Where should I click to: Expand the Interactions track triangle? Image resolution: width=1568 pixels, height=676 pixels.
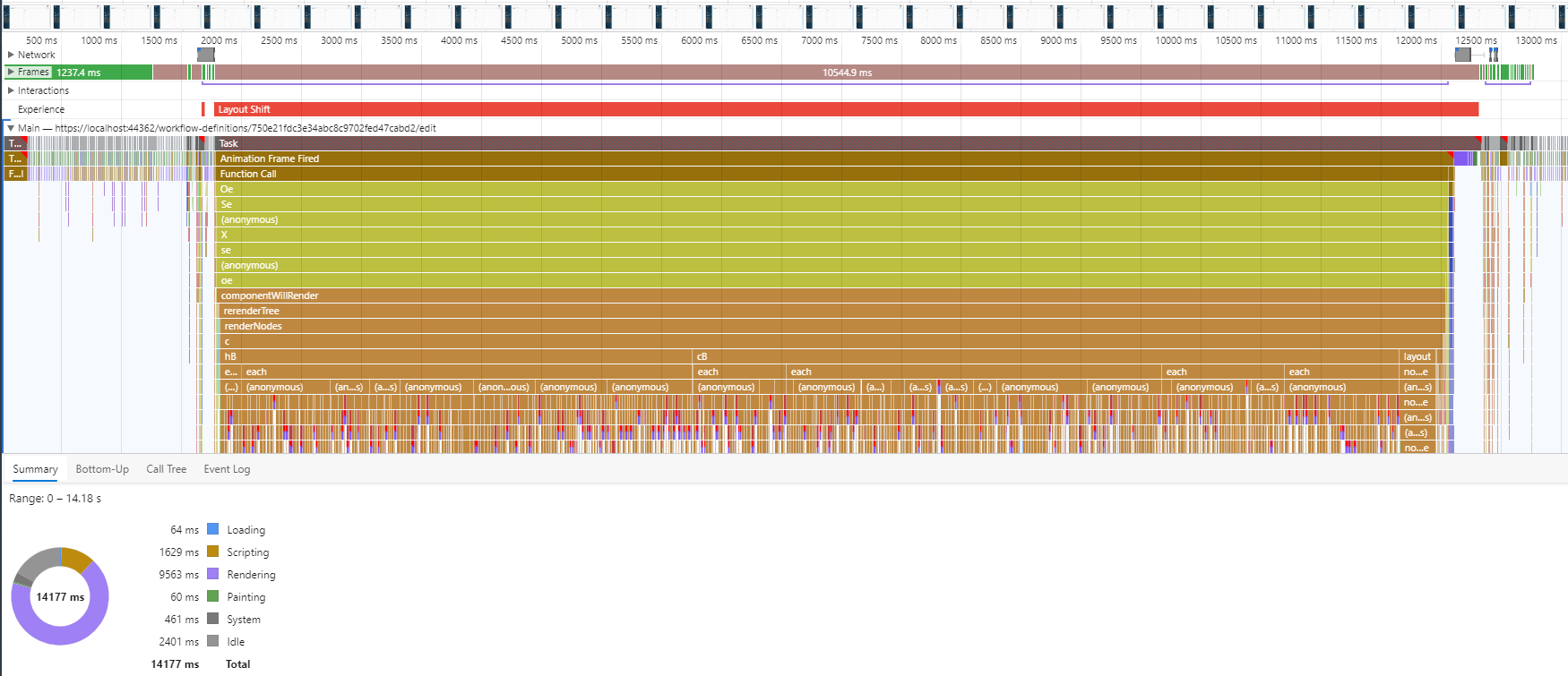tap(11, 90)
